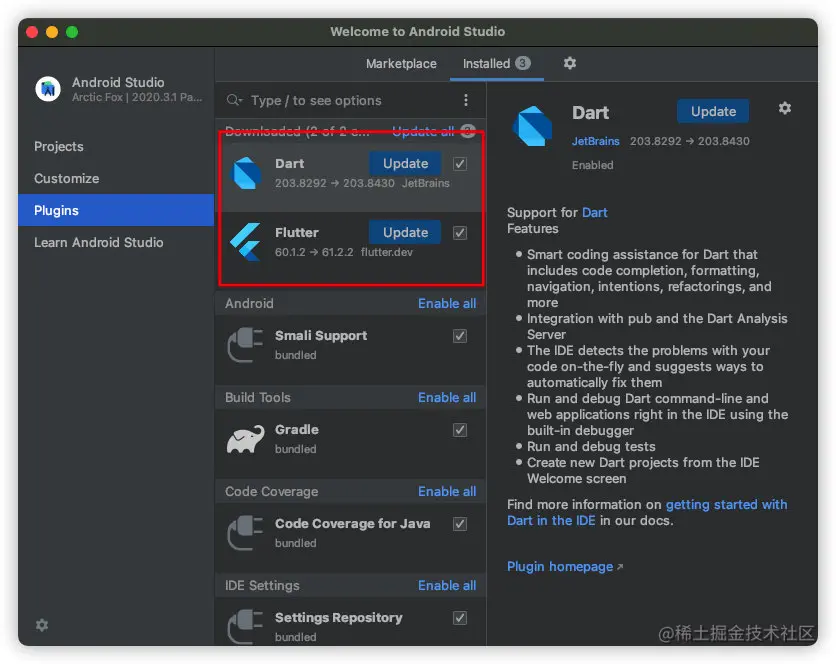Disable the Flutter plugin checkbox

pyautogui.click(x=460, y=233)
